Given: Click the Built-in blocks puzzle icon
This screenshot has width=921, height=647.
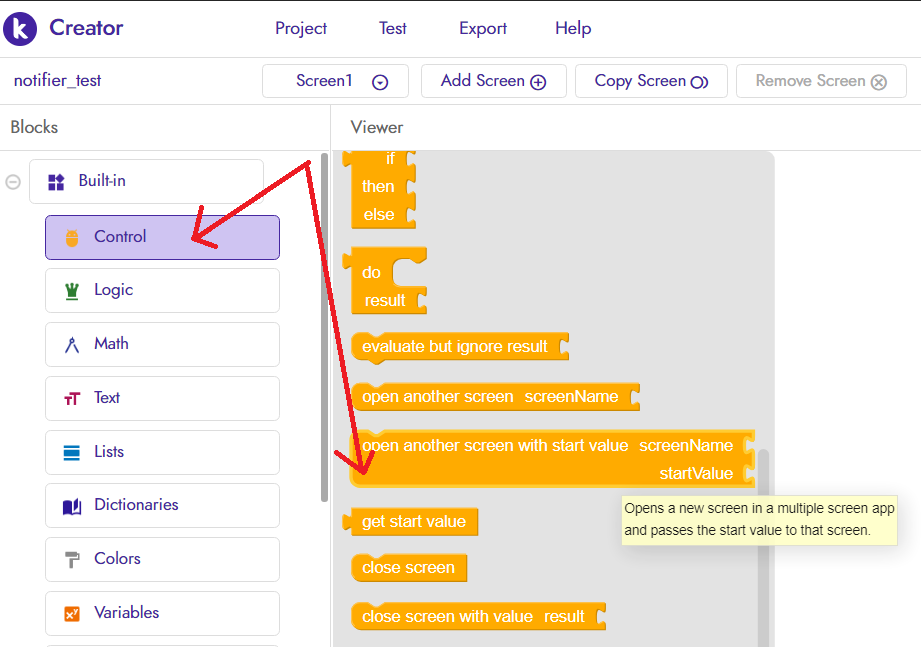Looking at the screenshot, I should [56, 182].
